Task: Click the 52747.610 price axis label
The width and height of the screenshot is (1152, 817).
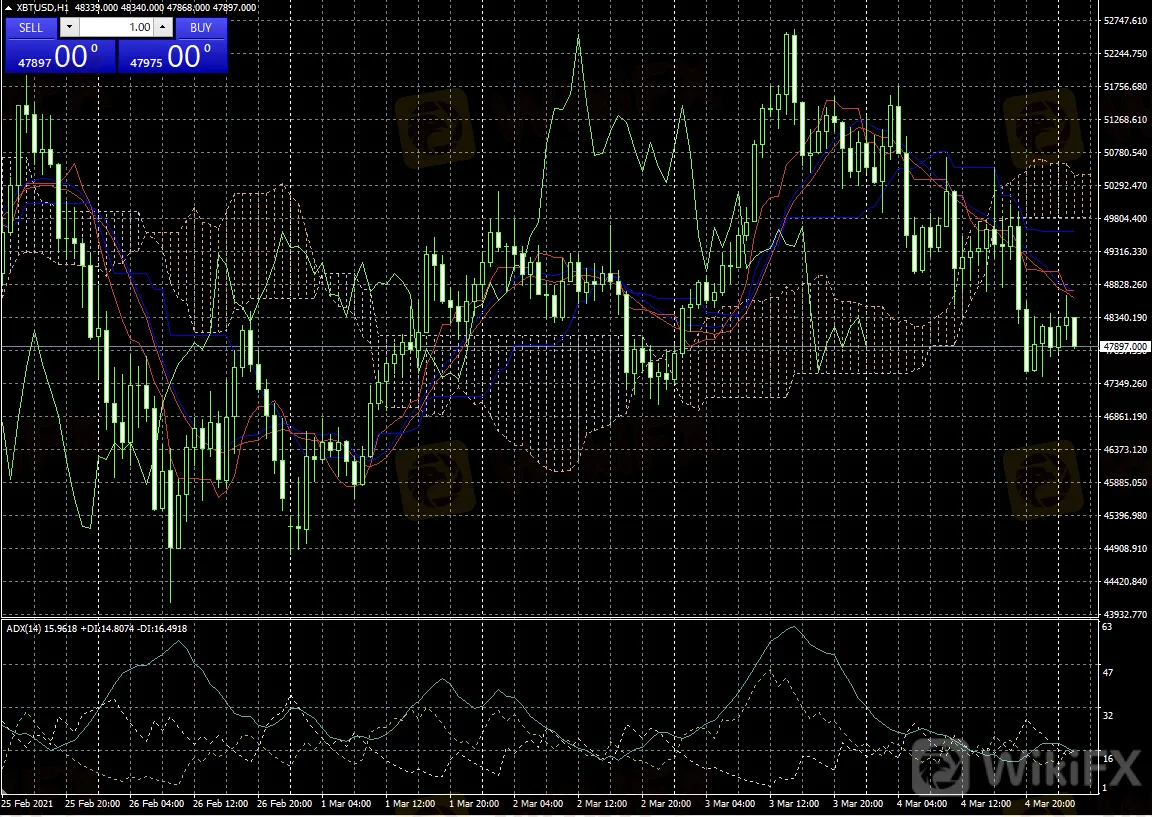Action: [x=1124, y=21]
